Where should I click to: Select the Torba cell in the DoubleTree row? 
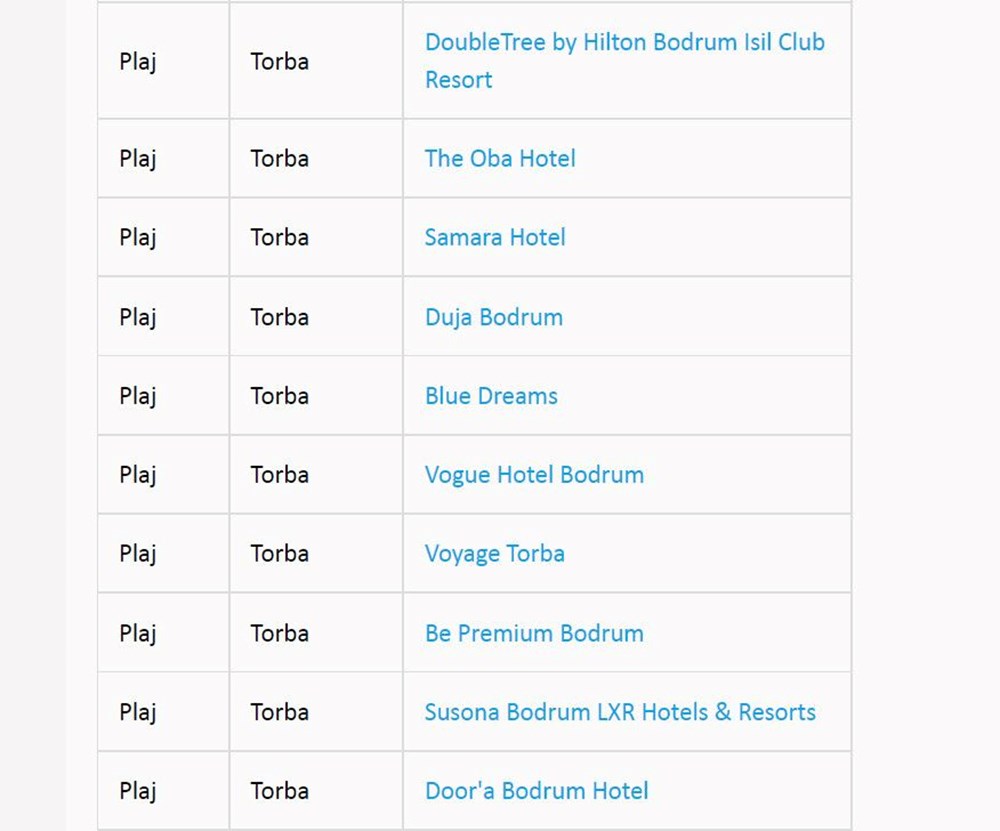(x=280, y=62)
